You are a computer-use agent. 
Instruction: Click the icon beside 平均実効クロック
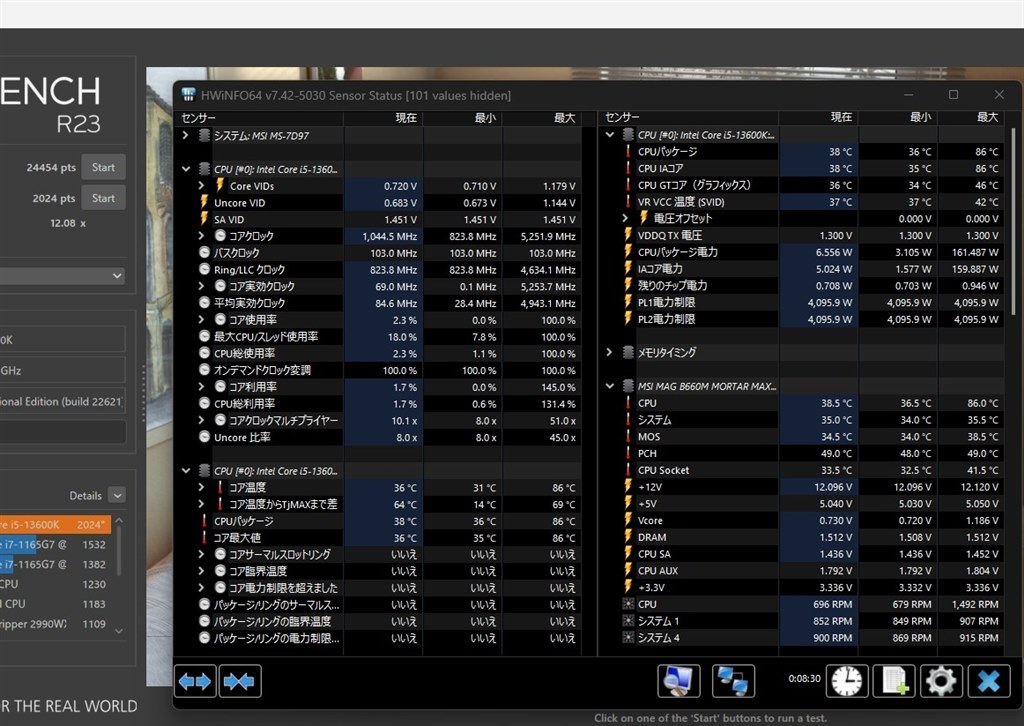tap(204, 303)
